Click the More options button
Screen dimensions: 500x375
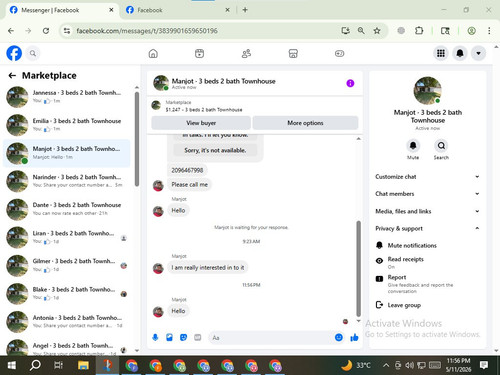coord(305,123)
